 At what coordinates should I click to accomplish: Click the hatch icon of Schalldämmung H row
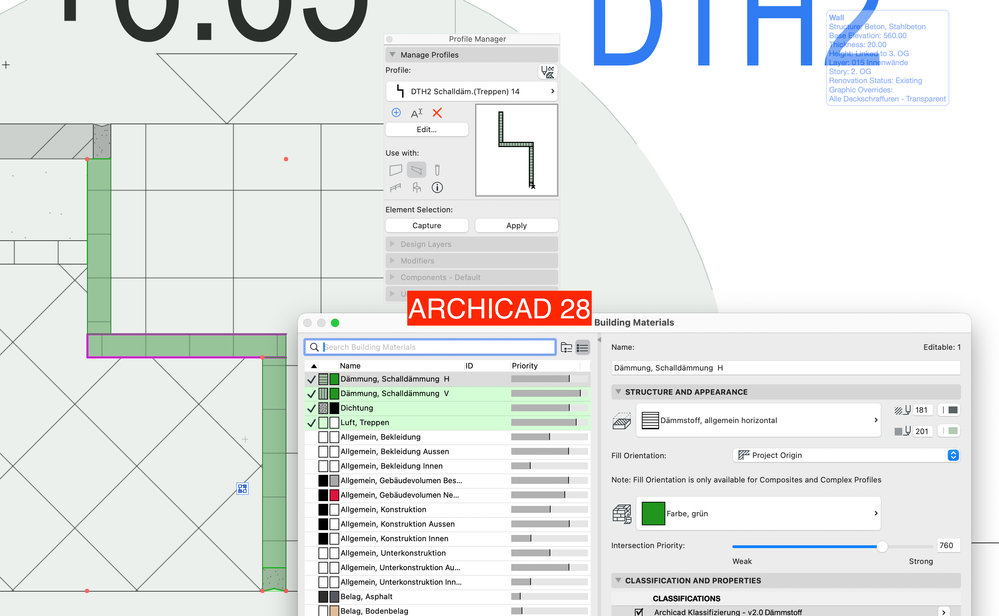(323, 379)
